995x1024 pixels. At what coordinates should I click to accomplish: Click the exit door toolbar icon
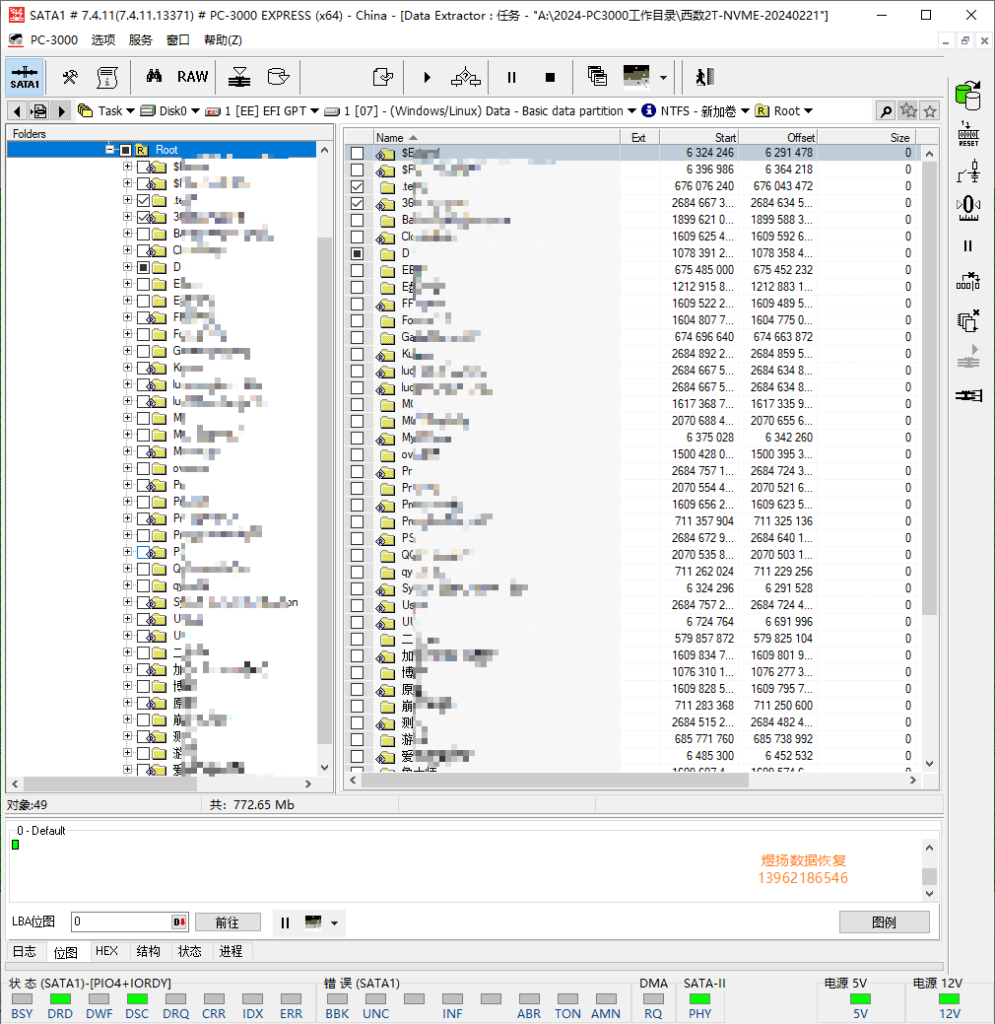click(x=704, y=77)
